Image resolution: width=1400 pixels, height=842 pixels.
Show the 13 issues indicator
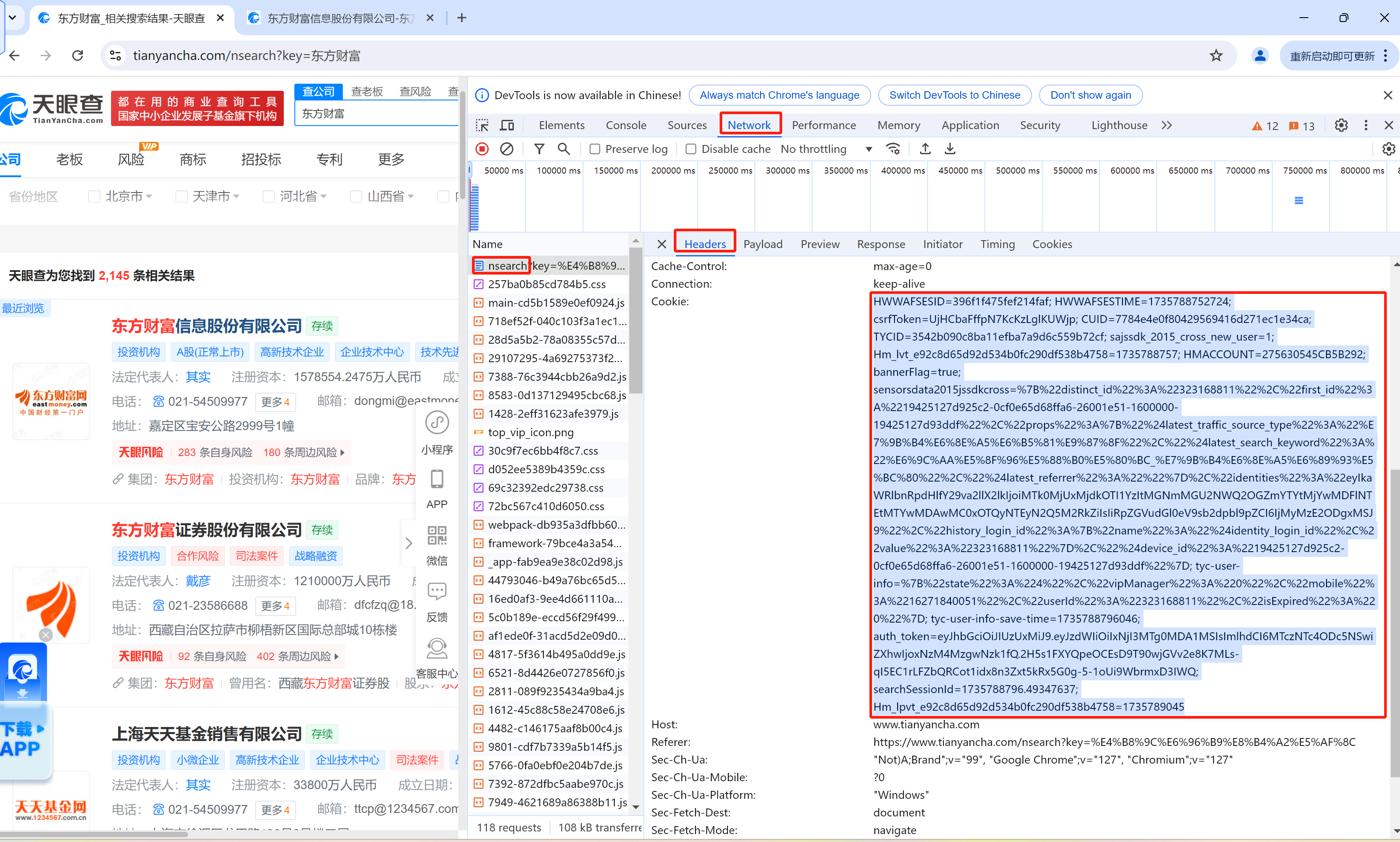(x=1301, y=126)
